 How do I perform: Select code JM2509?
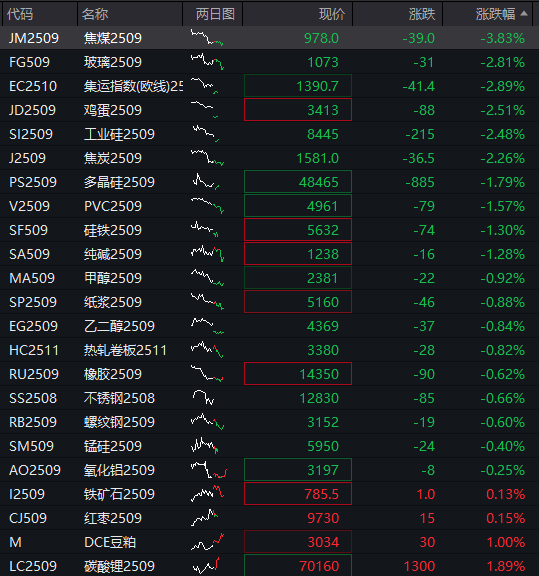coord(34,38)
